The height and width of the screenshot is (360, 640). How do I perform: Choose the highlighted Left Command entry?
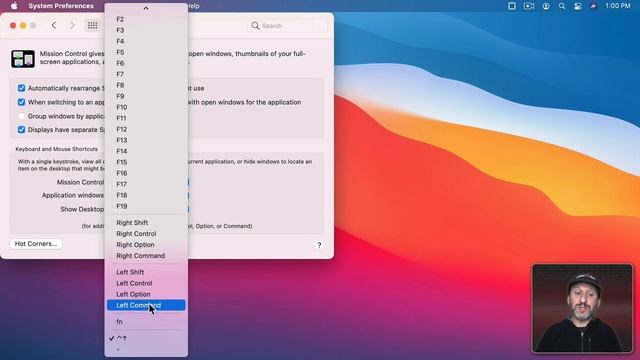[146, 305]
